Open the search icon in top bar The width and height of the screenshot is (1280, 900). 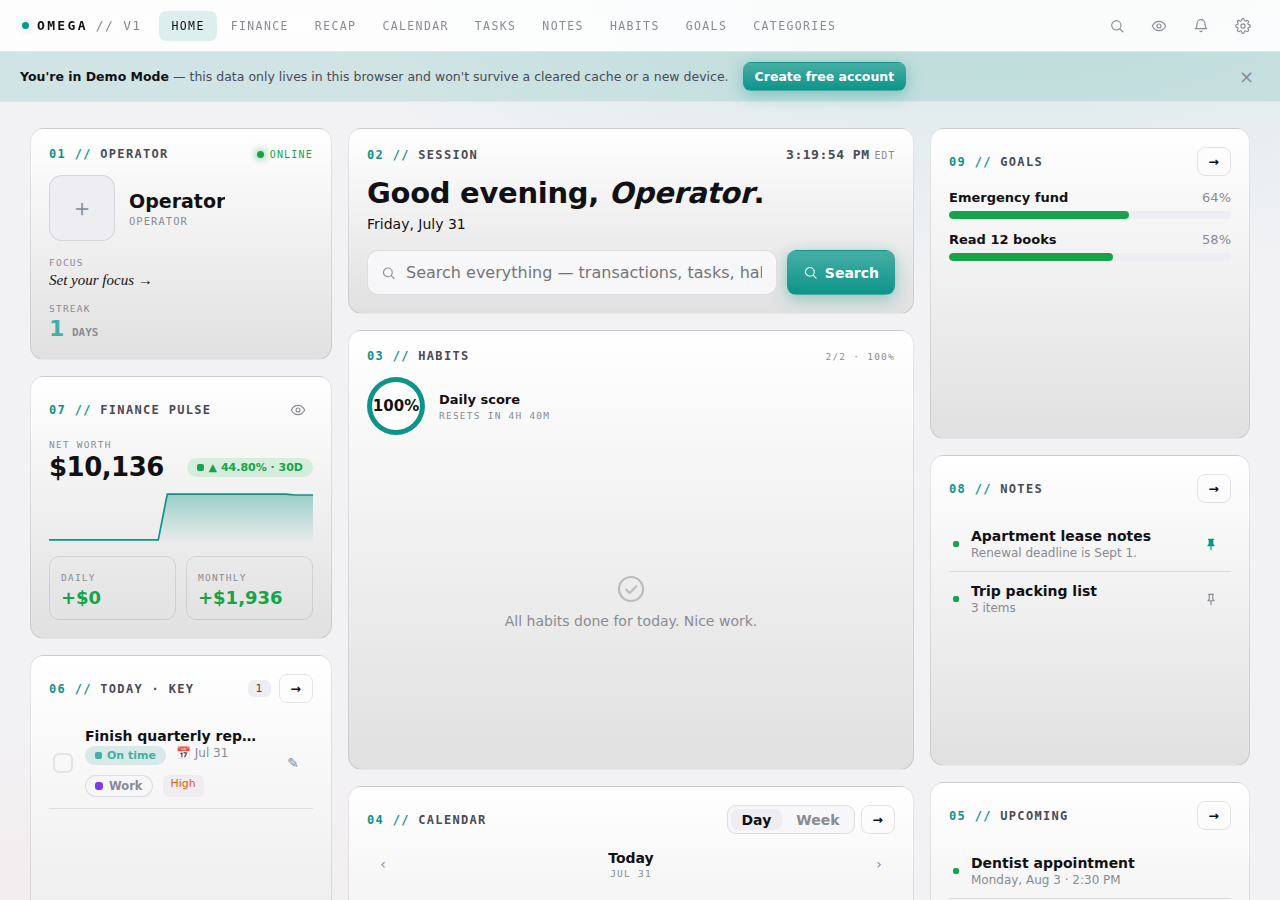(x=1117, y=26)
